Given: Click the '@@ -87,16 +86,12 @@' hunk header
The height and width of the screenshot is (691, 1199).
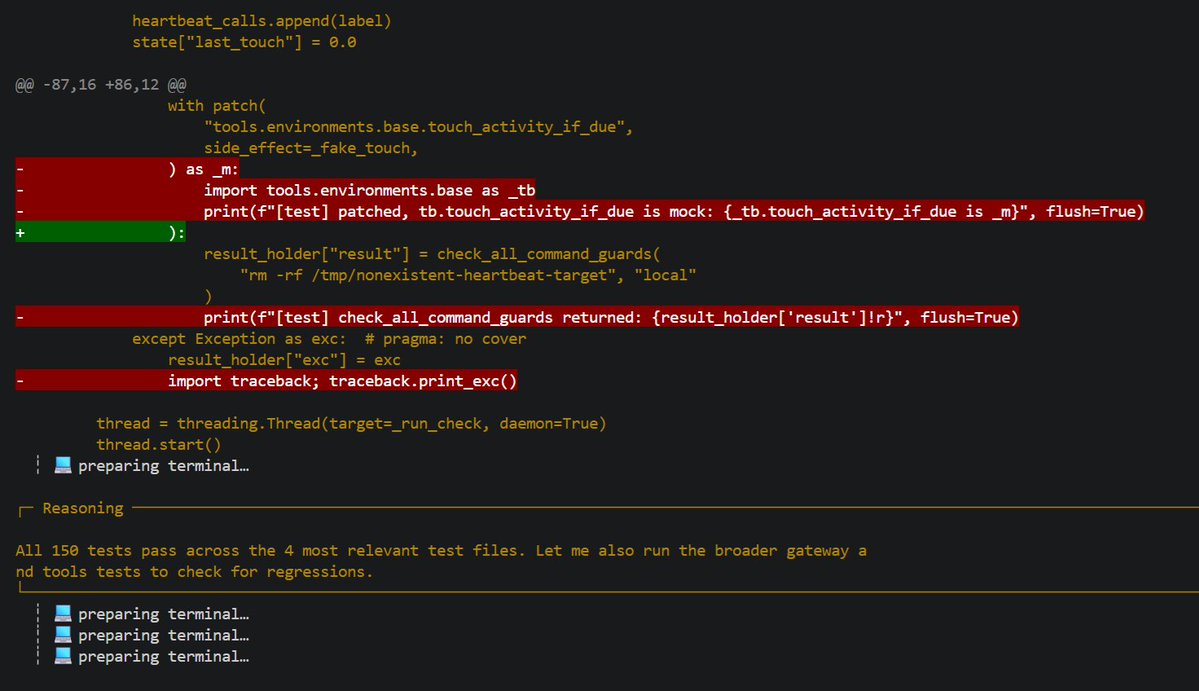Looking at the screenshot, I should tap(101, 84).
